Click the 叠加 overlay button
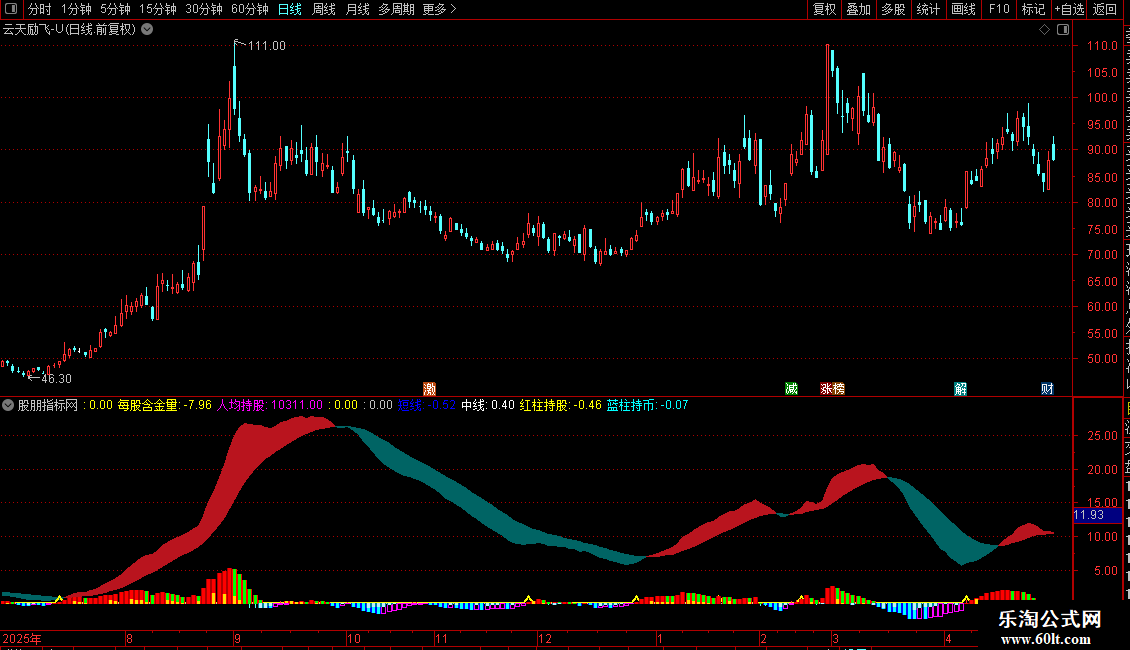The width and height of the screenshot is (1130, 650). (858, 9)
